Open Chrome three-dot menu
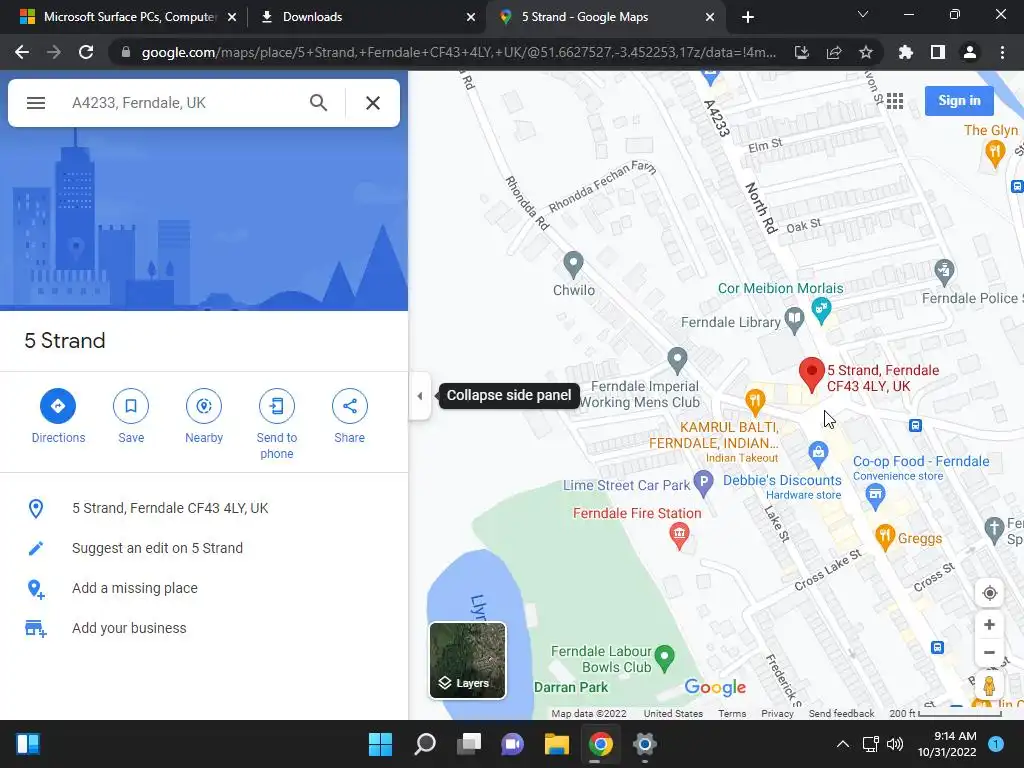 1002,52
